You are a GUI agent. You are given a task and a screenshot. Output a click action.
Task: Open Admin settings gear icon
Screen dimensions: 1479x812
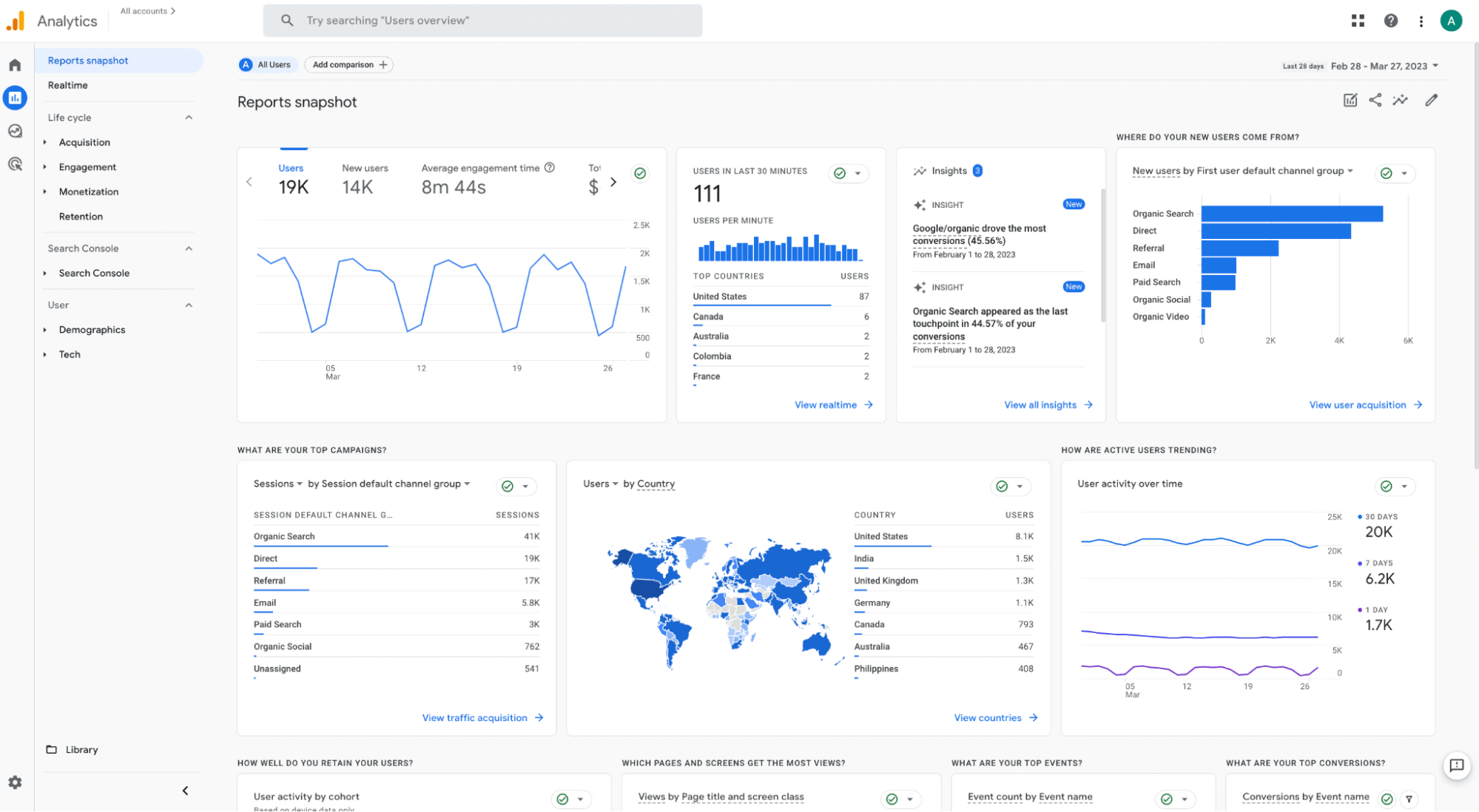[x=15, y=782]
